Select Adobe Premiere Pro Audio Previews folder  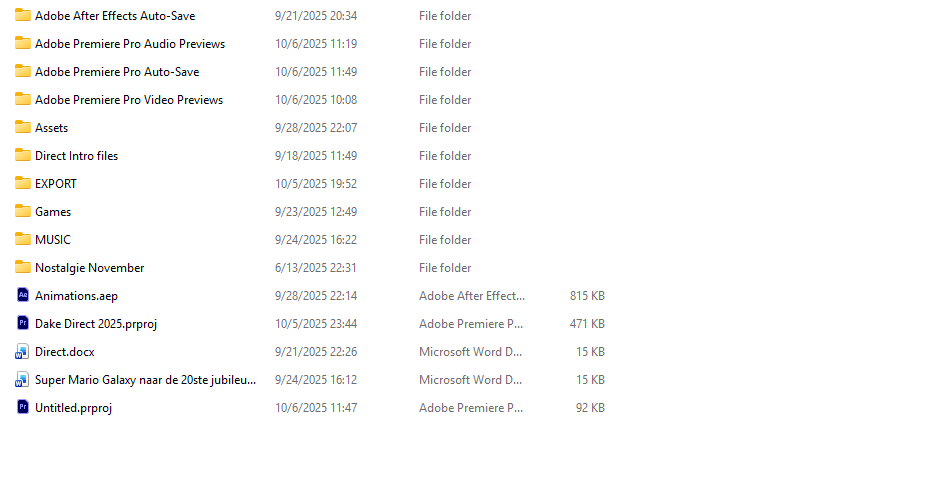130,43
